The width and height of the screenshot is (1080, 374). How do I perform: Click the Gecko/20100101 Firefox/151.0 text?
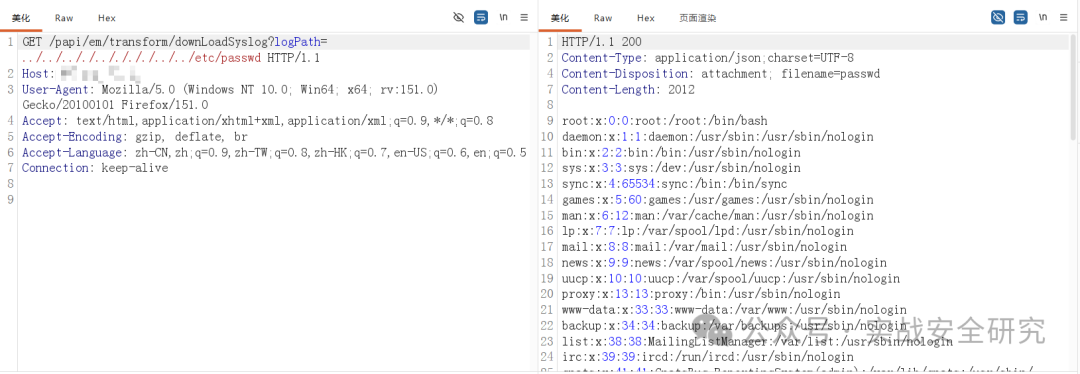point(115,105)
